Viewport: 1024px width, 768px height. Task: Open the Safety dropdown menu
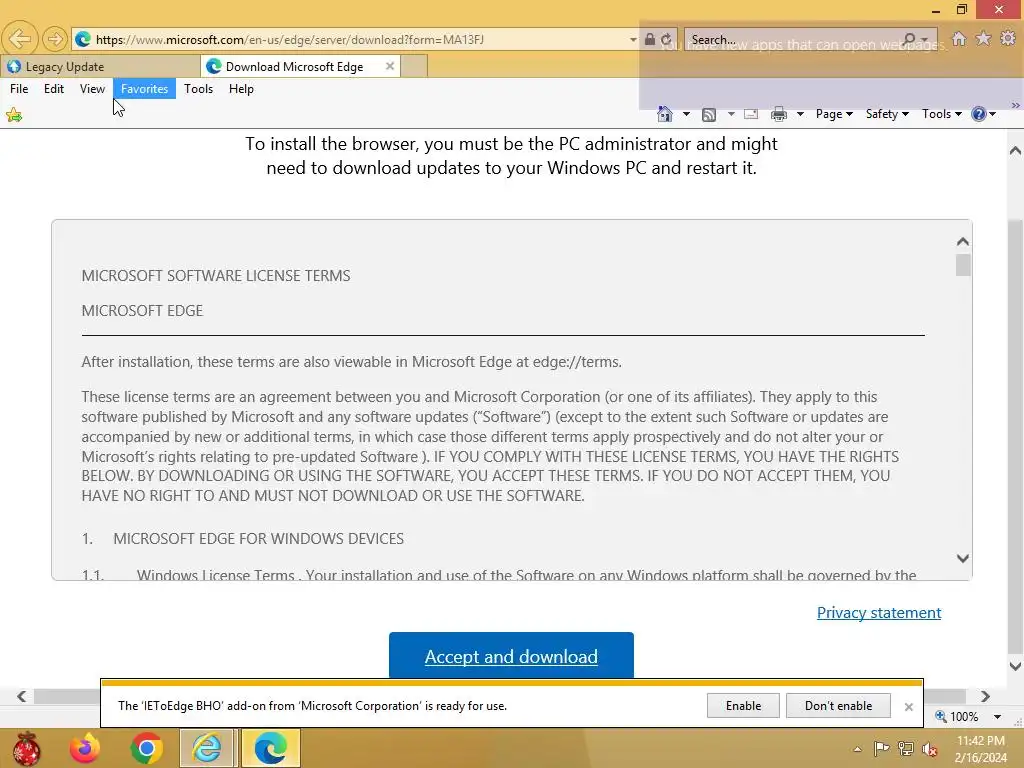coord(887,114)
